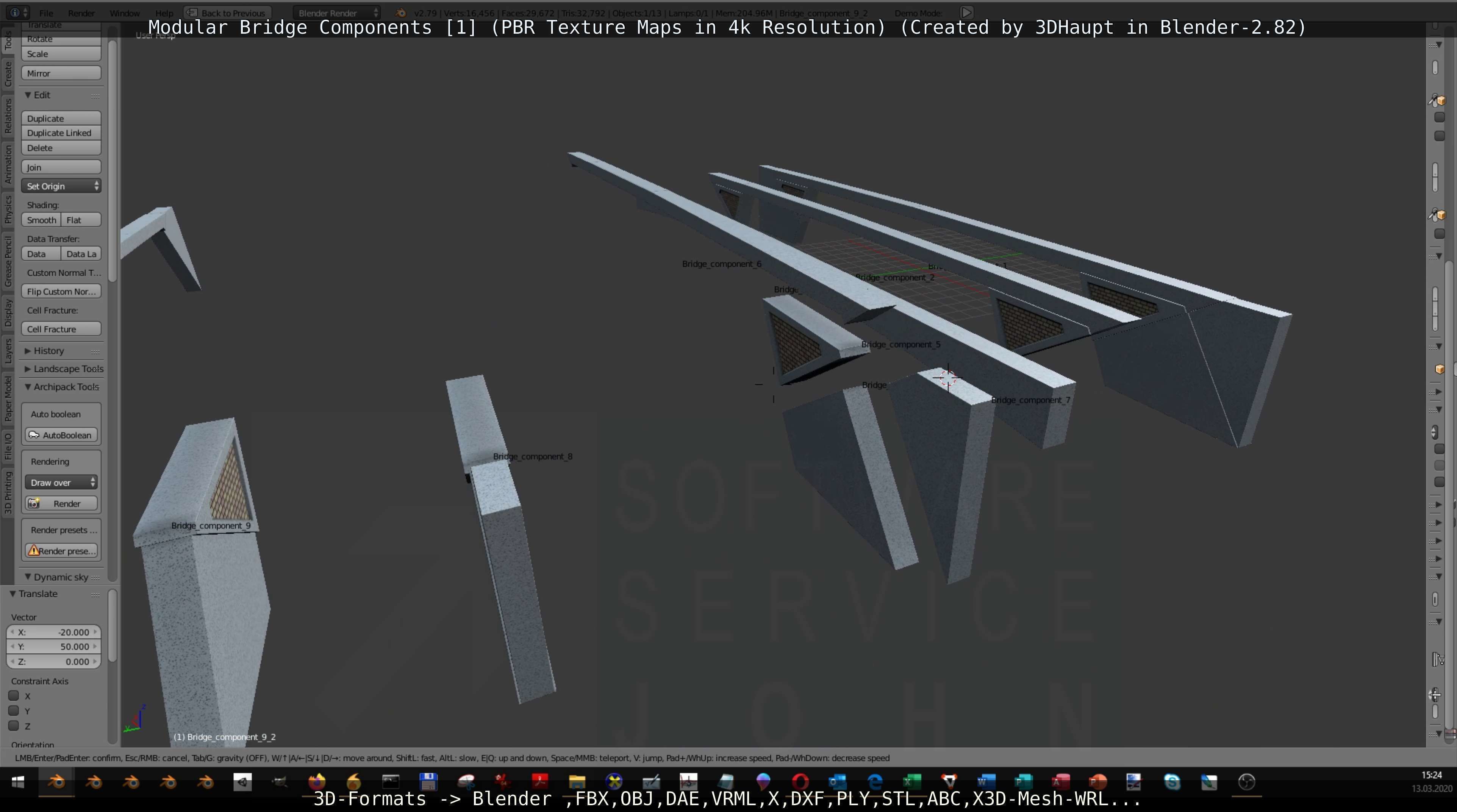
Task: Click the Data La transfer button
Action: [x=81, y=254]
